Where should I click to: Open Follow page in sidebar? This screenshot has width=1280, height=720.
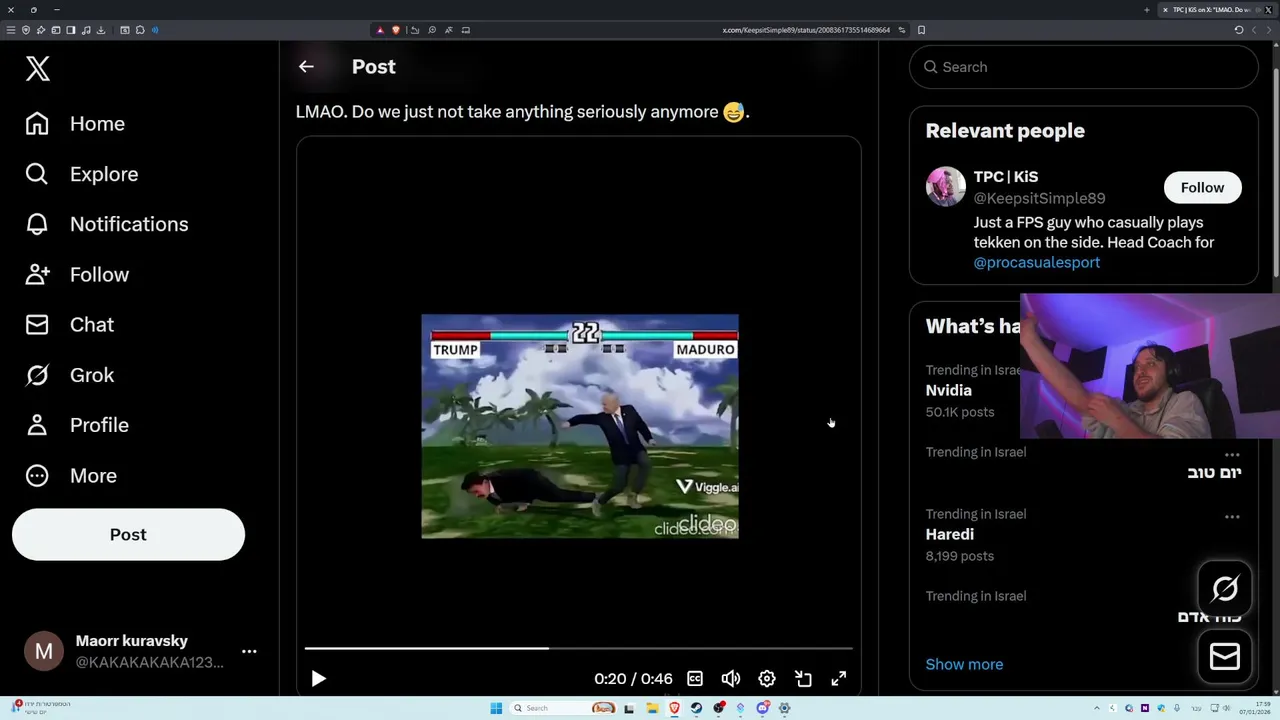[77, 274]
